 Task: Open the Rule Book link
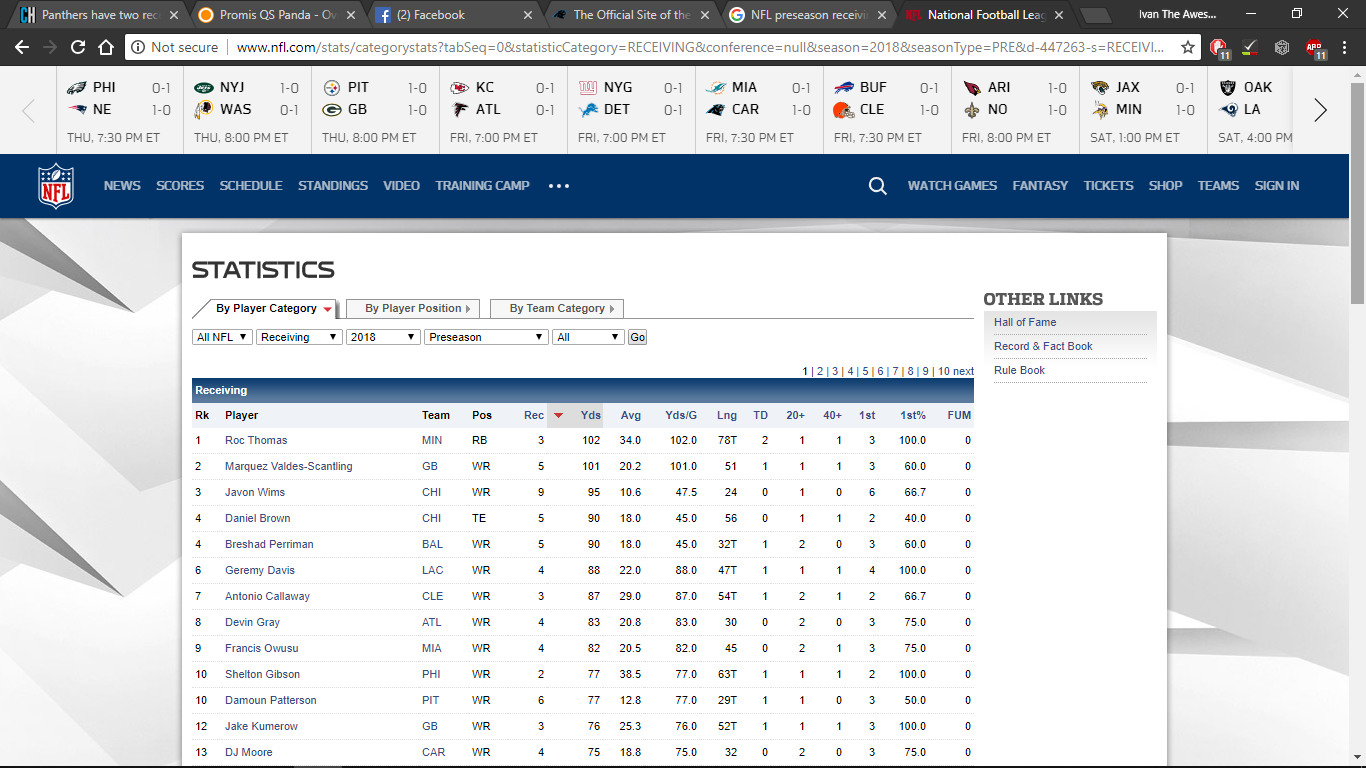1019,370
